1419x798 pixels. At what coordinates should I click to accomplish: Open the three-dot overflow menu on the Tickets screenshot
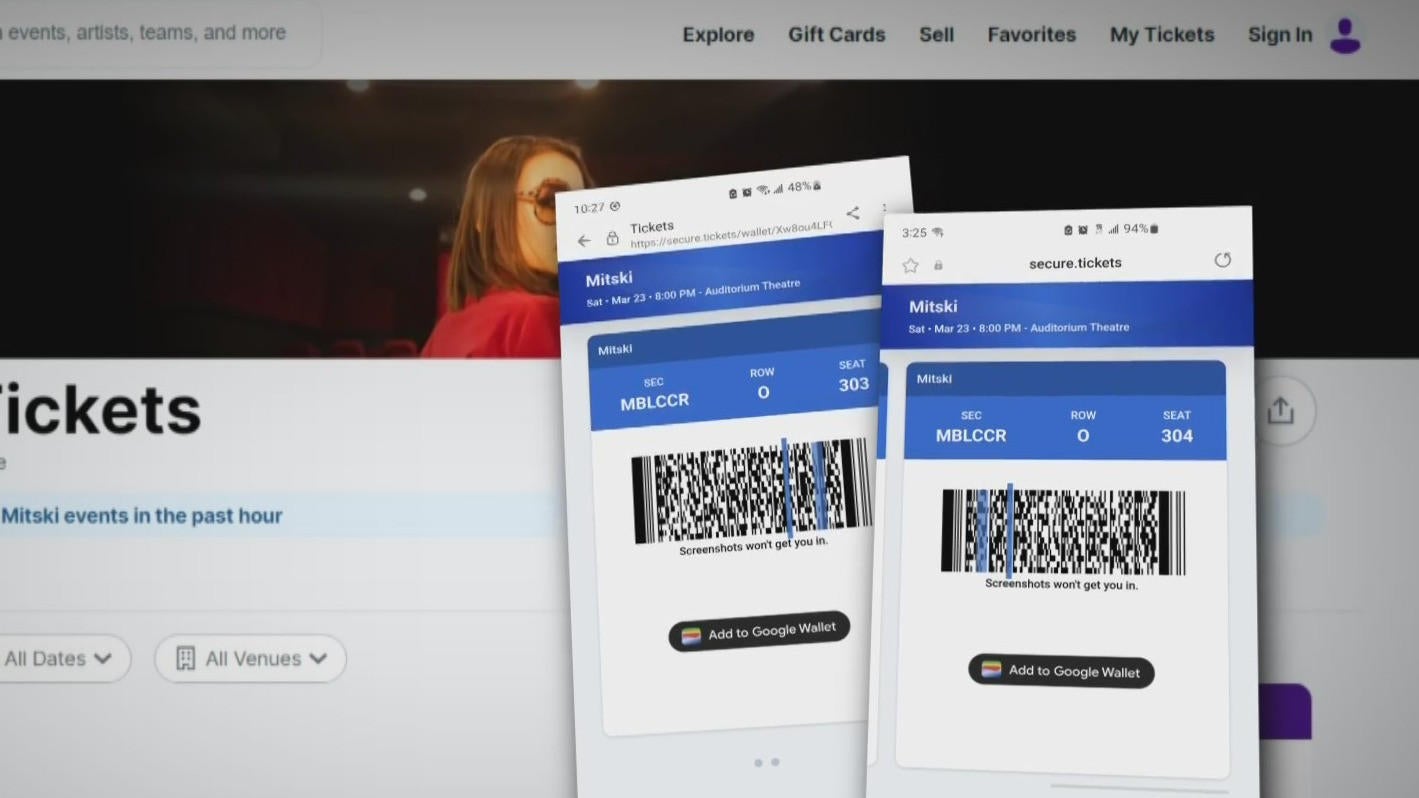pyautogui.click(x=885, y=208)
